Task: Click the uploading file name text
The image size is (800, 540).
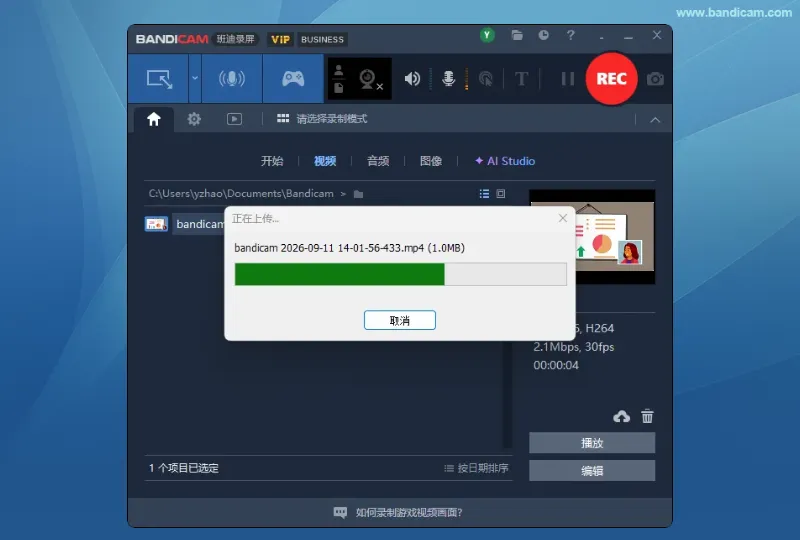Action: 349,248
